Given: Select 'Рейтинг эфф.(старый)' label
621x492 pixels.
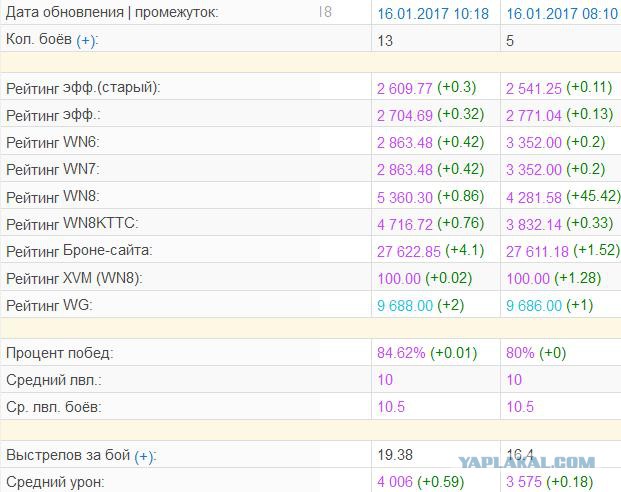Looking at the screenshot, I should tap(83, 88).
